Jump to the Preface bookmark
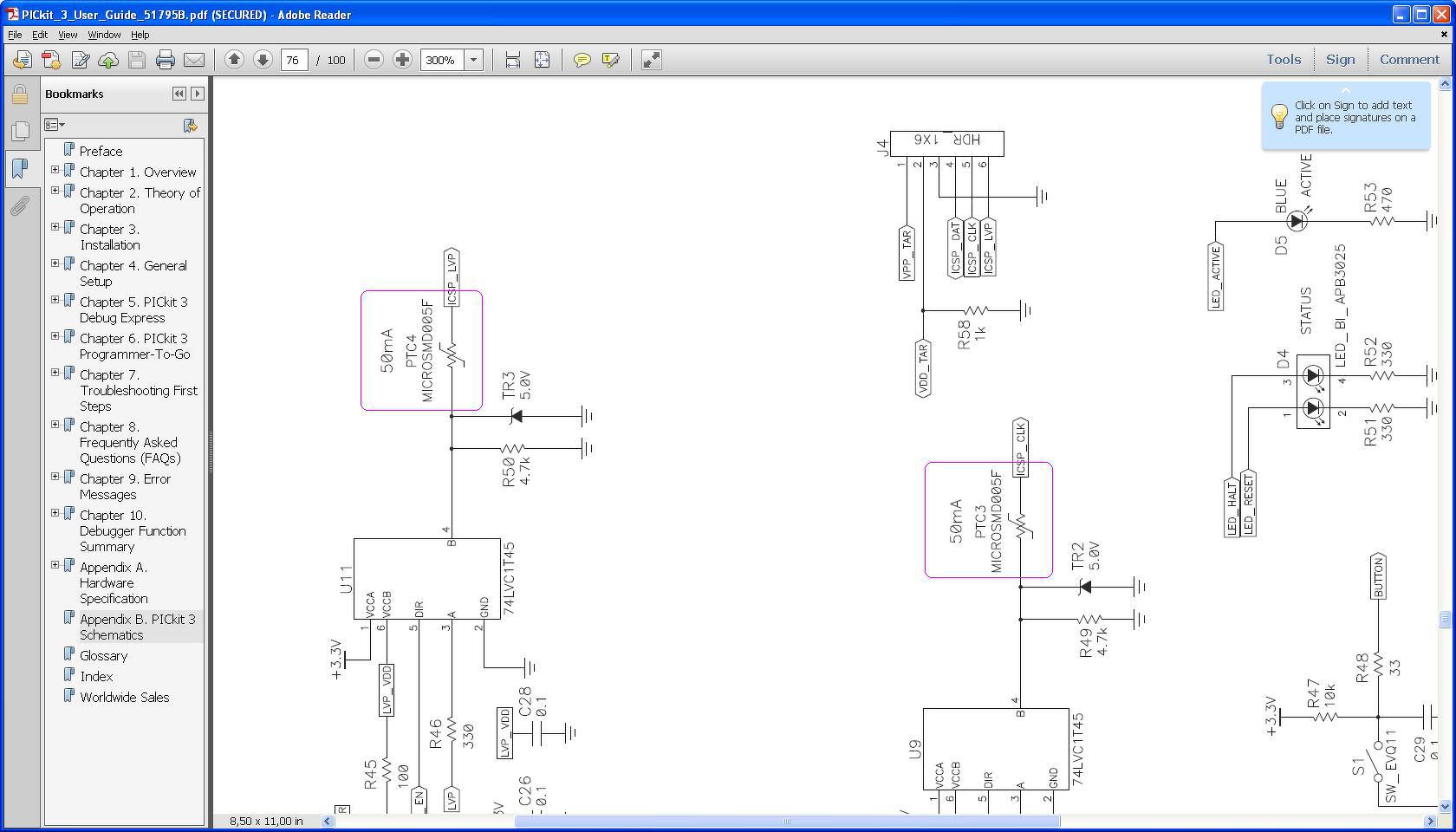 [x=101, y=151]
